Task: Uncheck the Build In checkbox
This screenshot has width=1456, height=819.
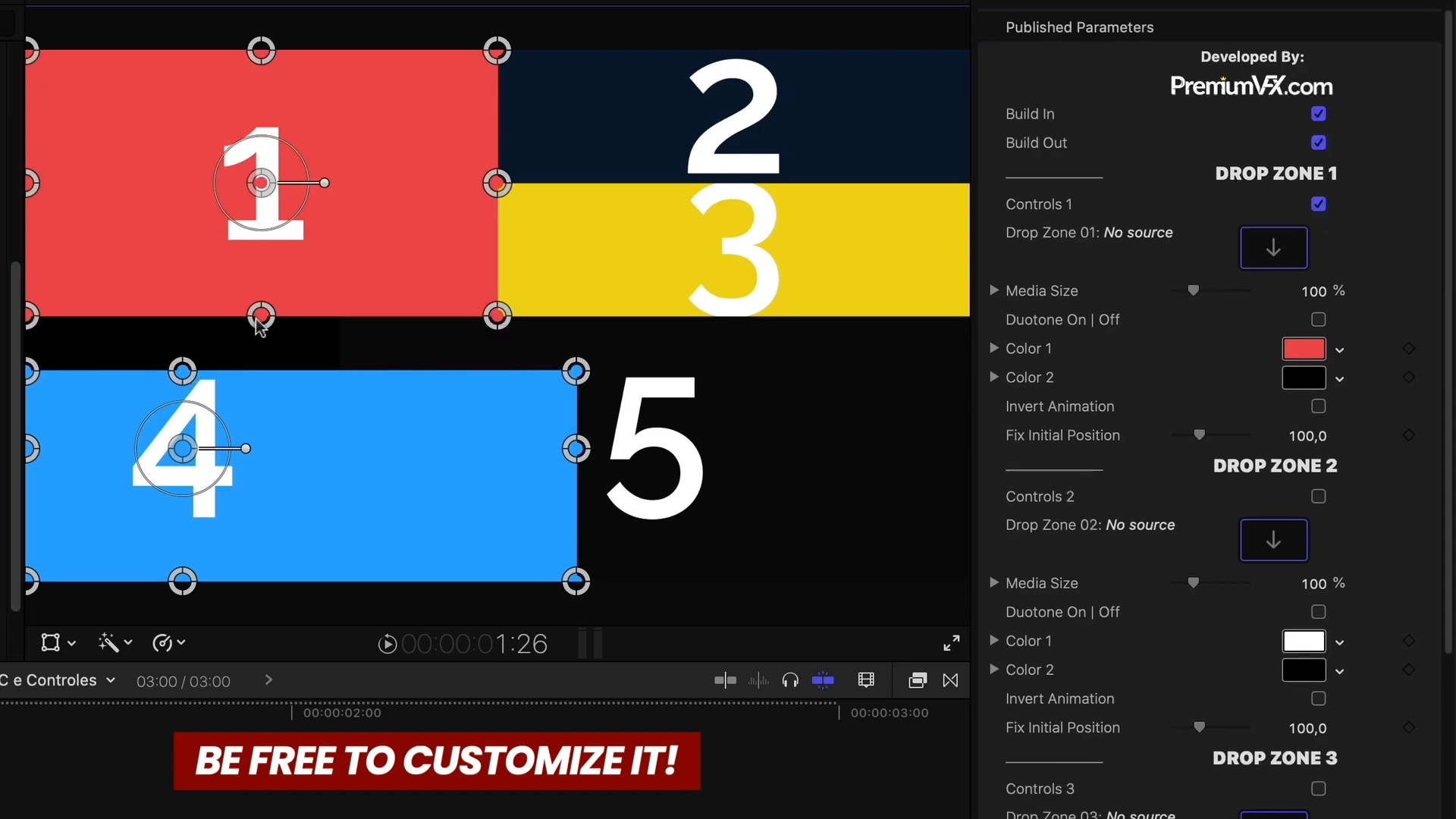Action: pos(1319,114)
